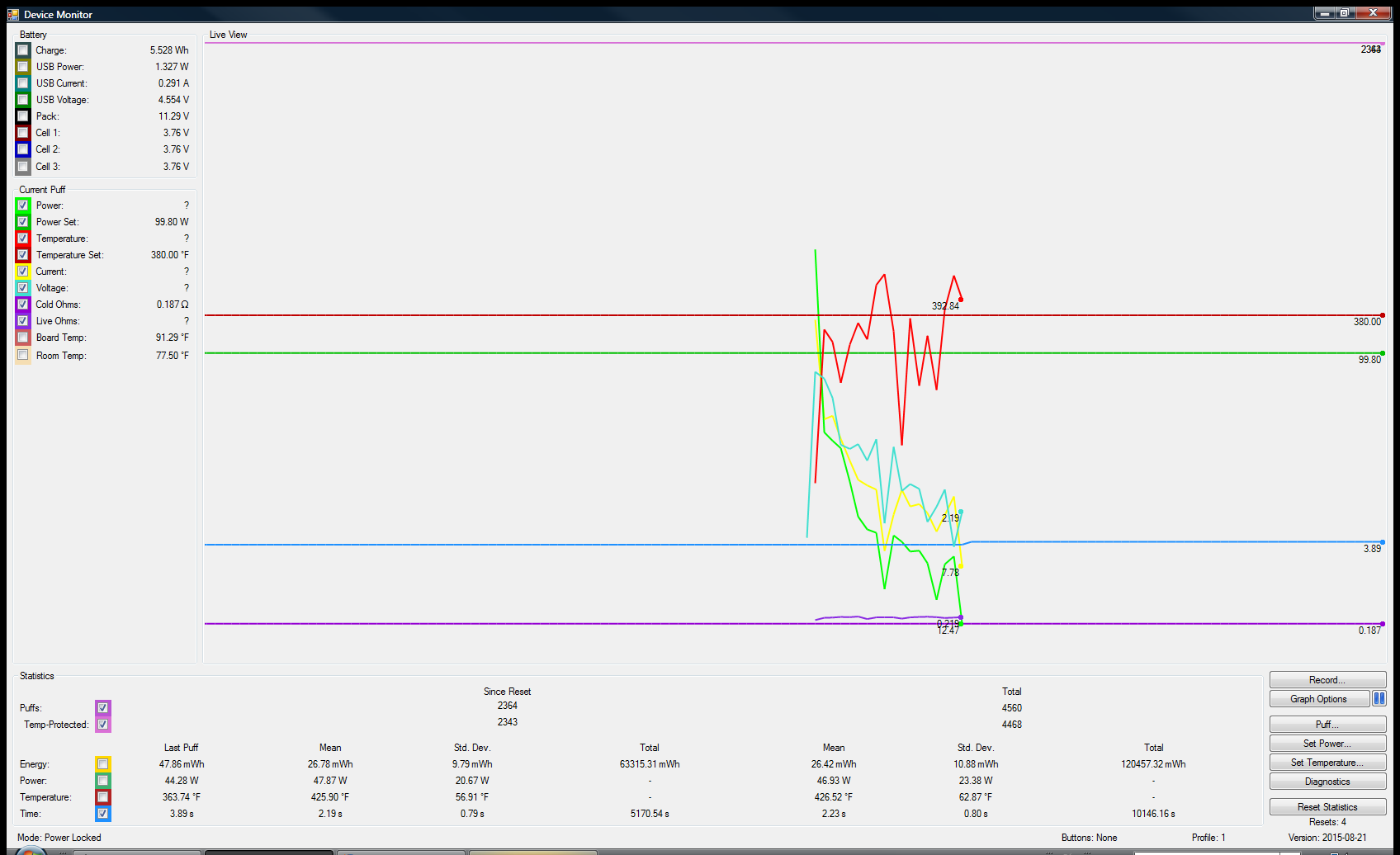This screenshot has height=855, width=1400.
Task: Launch Diagnostics
Action: [x=1327, y=782]
